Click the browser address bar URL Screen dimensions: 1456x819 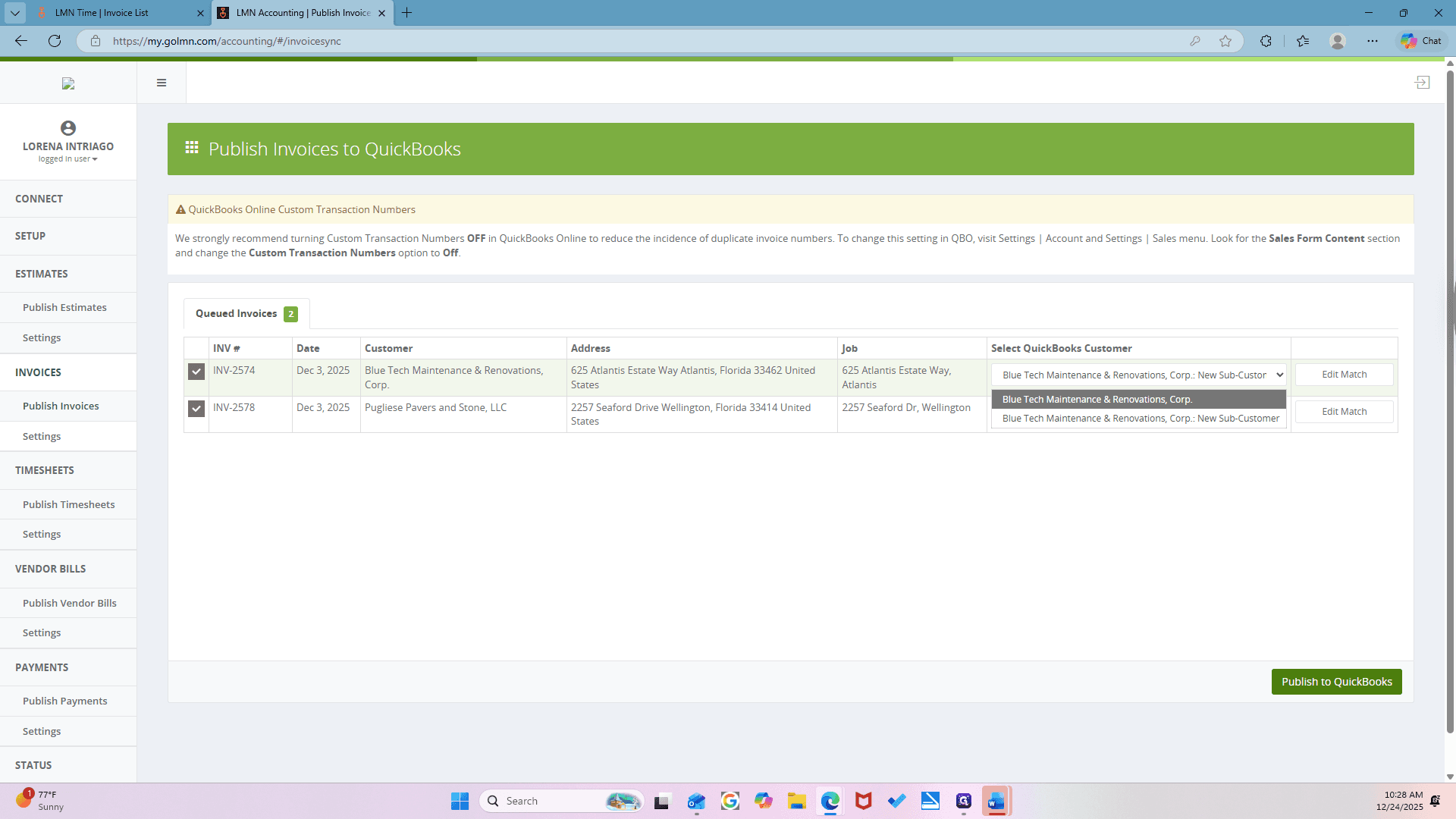click(x=226, y=41)
